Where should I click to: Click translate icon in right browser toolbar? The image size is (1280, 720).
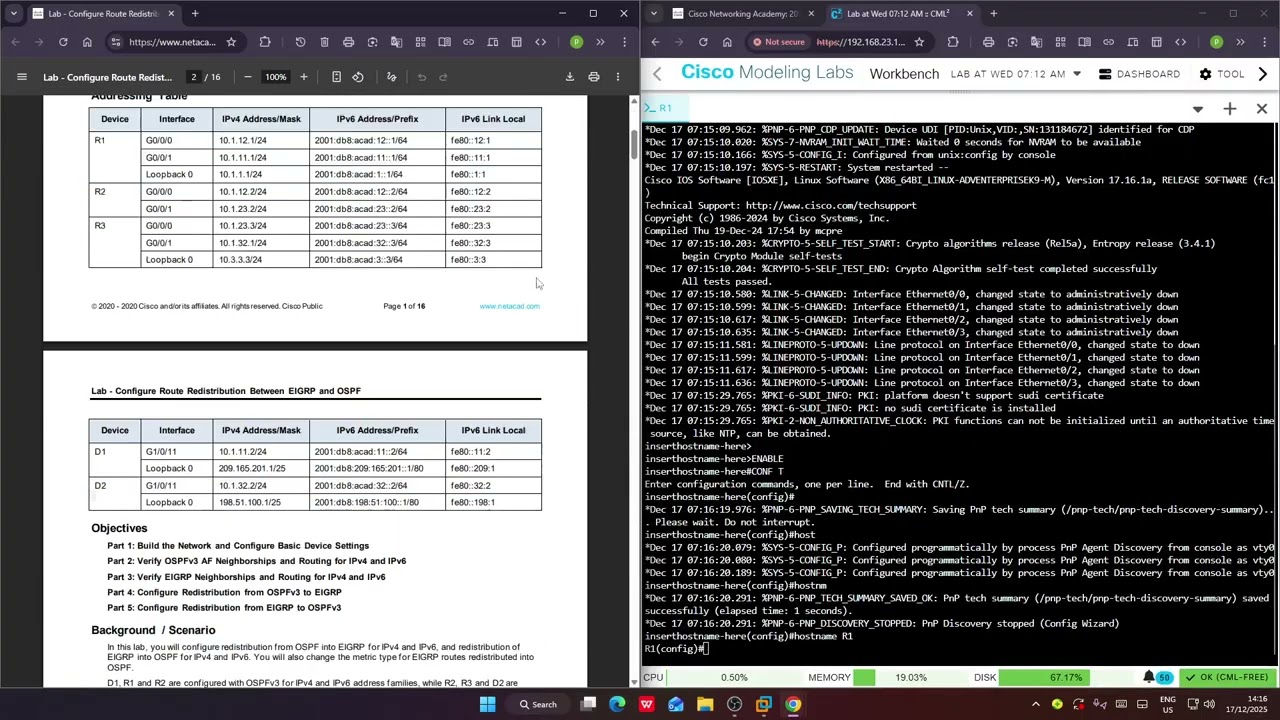(1036, 42)
